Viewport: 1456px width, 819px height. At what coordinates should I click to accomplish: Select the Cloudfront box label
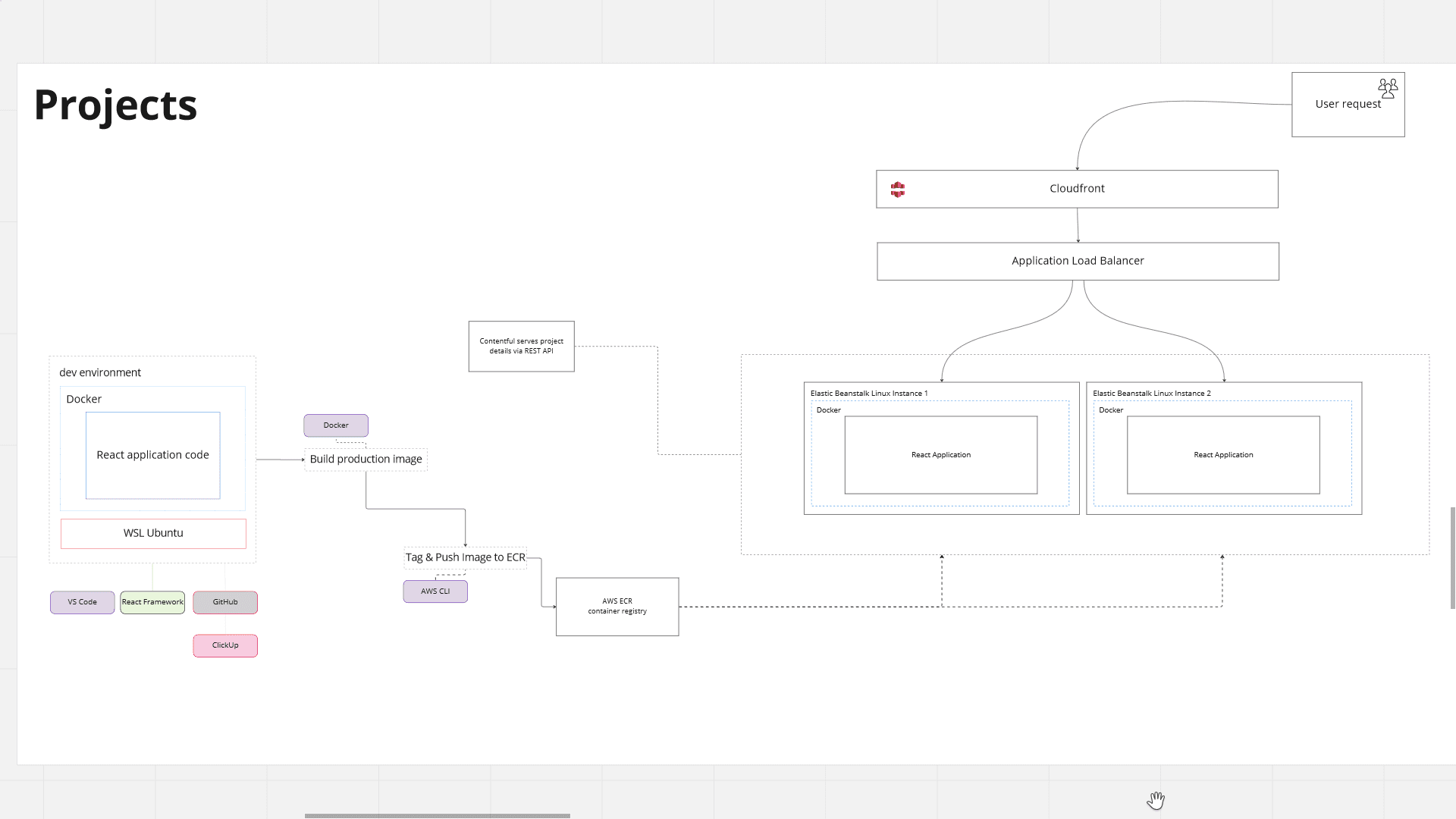pyautogui.click(x=1077, y=188)
